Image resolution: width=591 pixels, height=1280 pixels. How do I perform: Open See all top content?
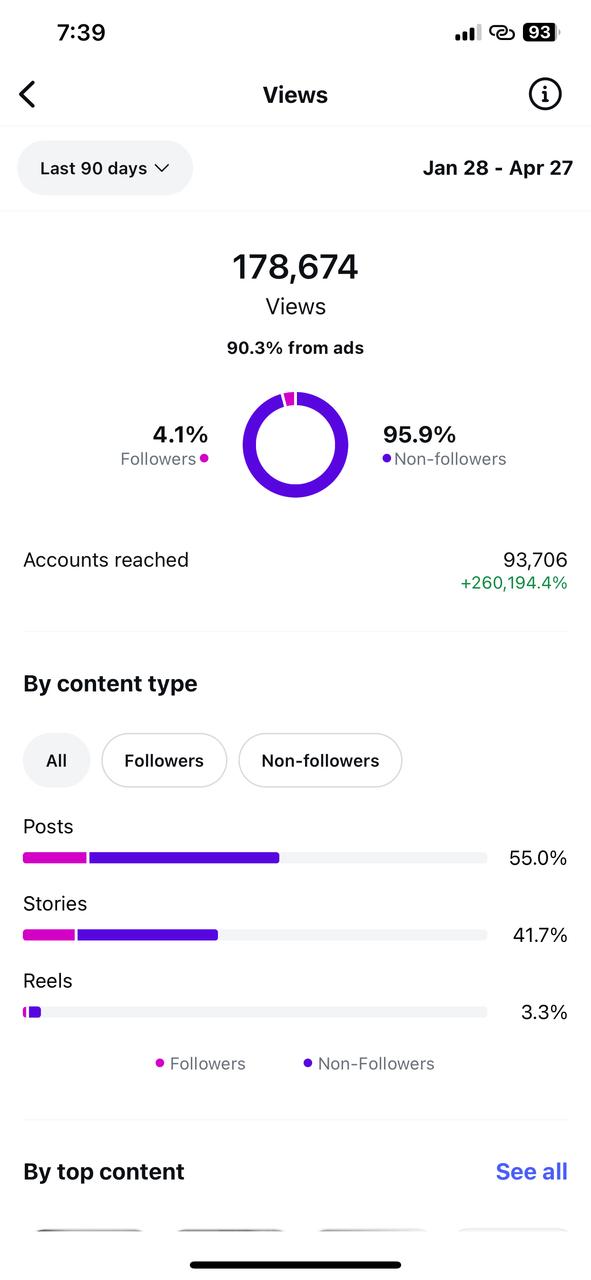click(x=532, y=1172)
